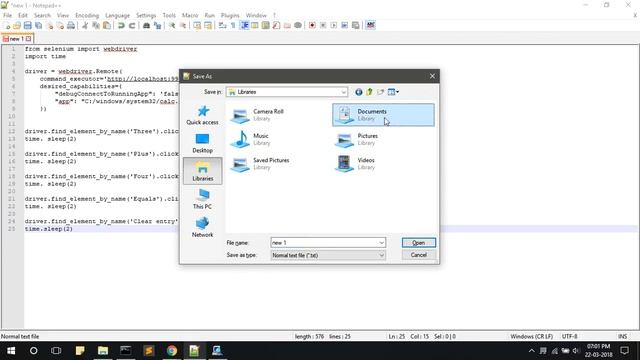The height and width of the screenshot is (360, 640).
Task: Toggle Synchronize Vertical Scrolling icon
Action: [197, 25]
